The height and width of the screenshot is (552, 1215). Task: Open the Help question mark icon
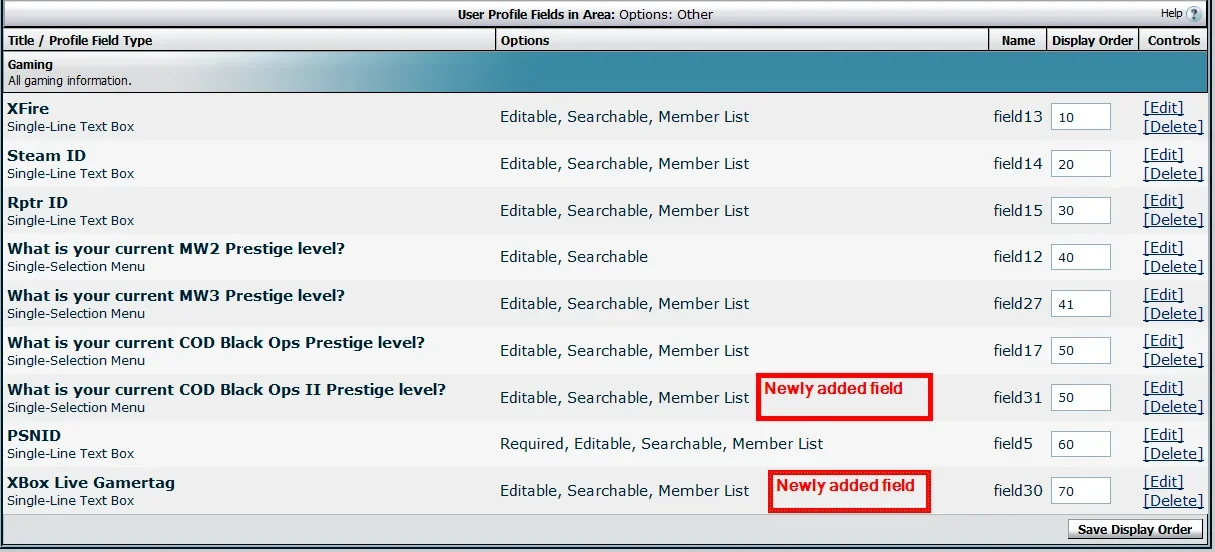[x=1194, y=14]
